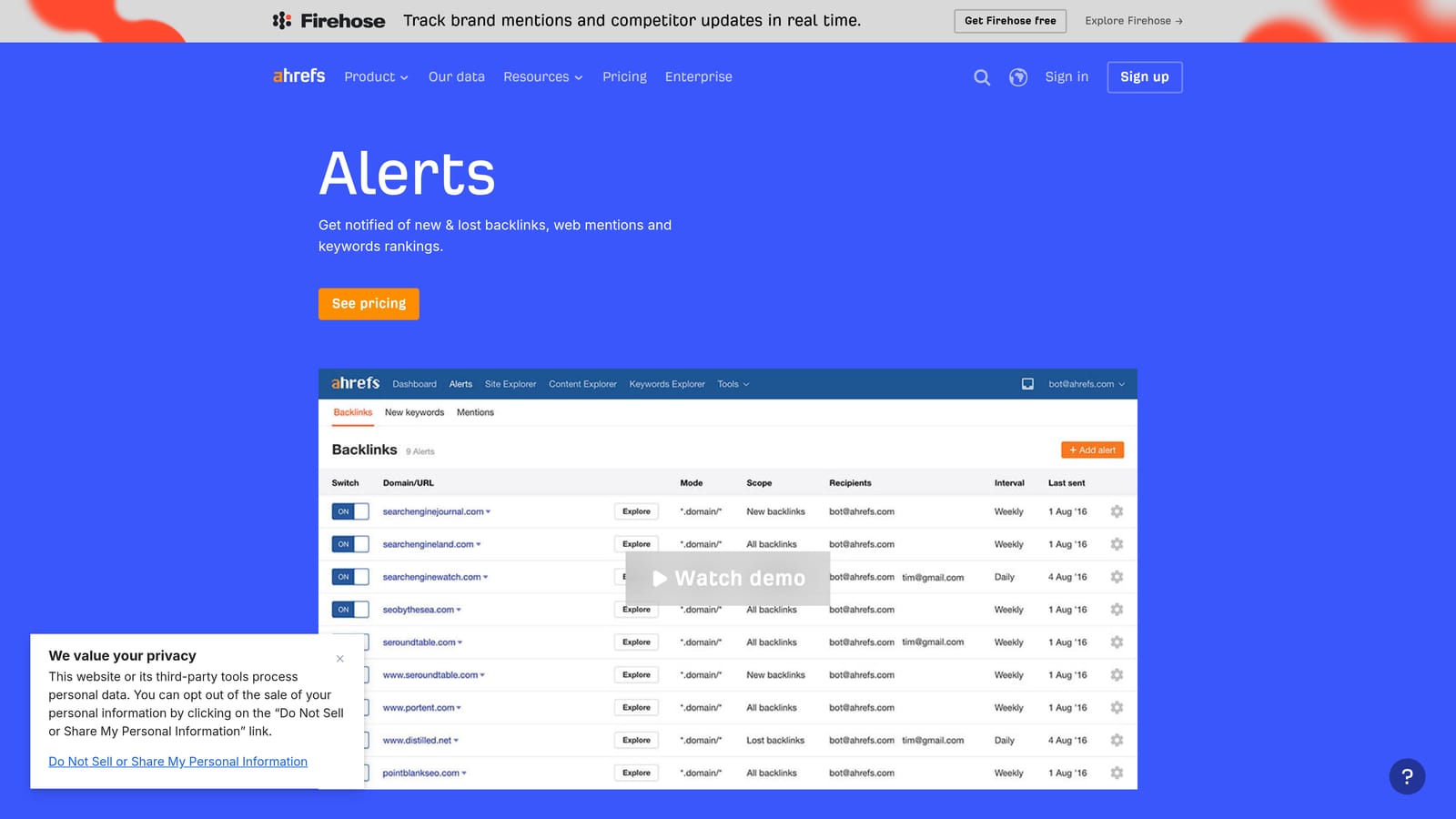The height and width of the screenshot is (819, 1456).
Task: Toggle the ON switch for searchengineland.com
Action: pyautogui.click(x=350, y=544)
